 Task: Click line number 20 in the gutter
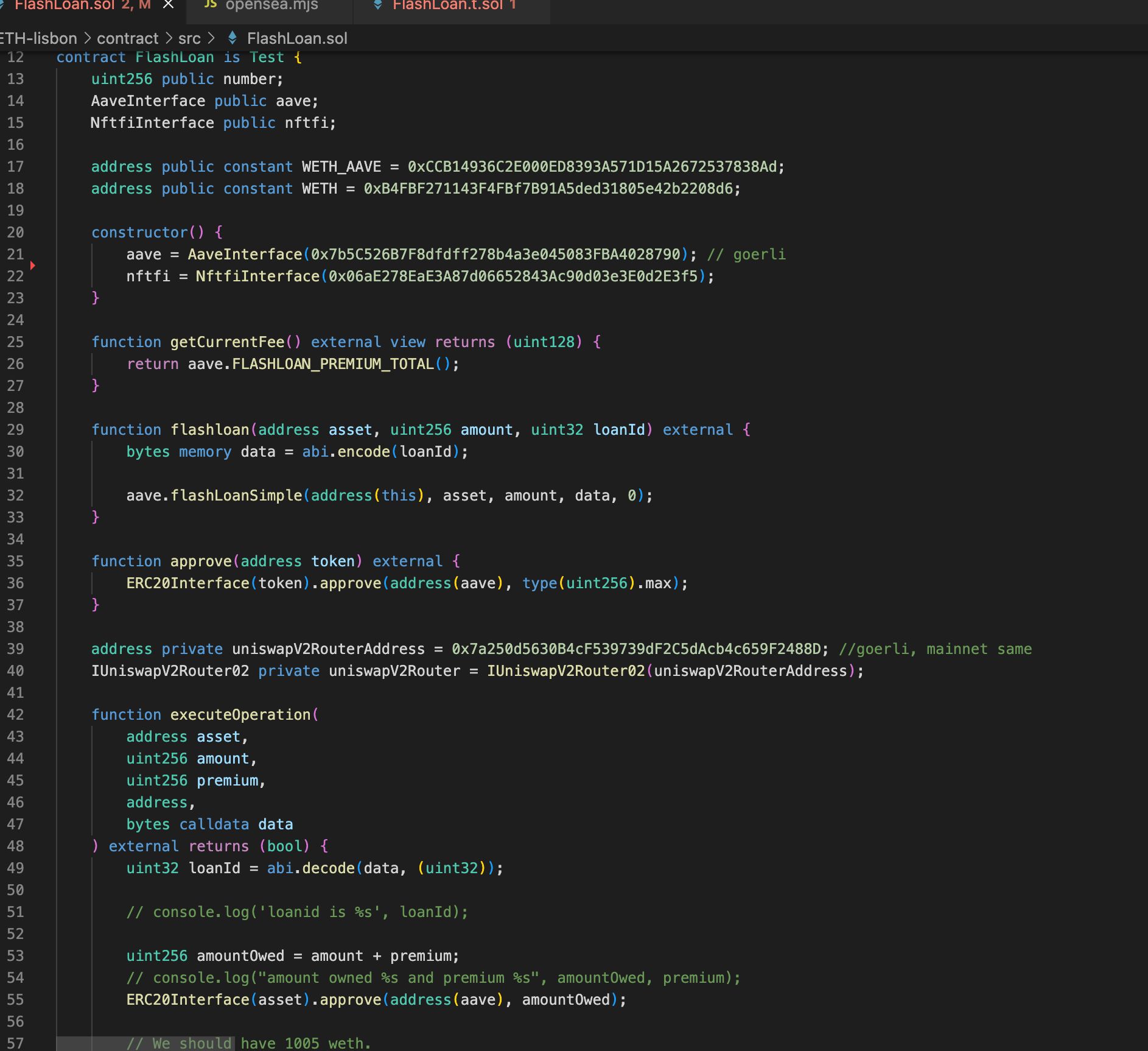[16, 233]
